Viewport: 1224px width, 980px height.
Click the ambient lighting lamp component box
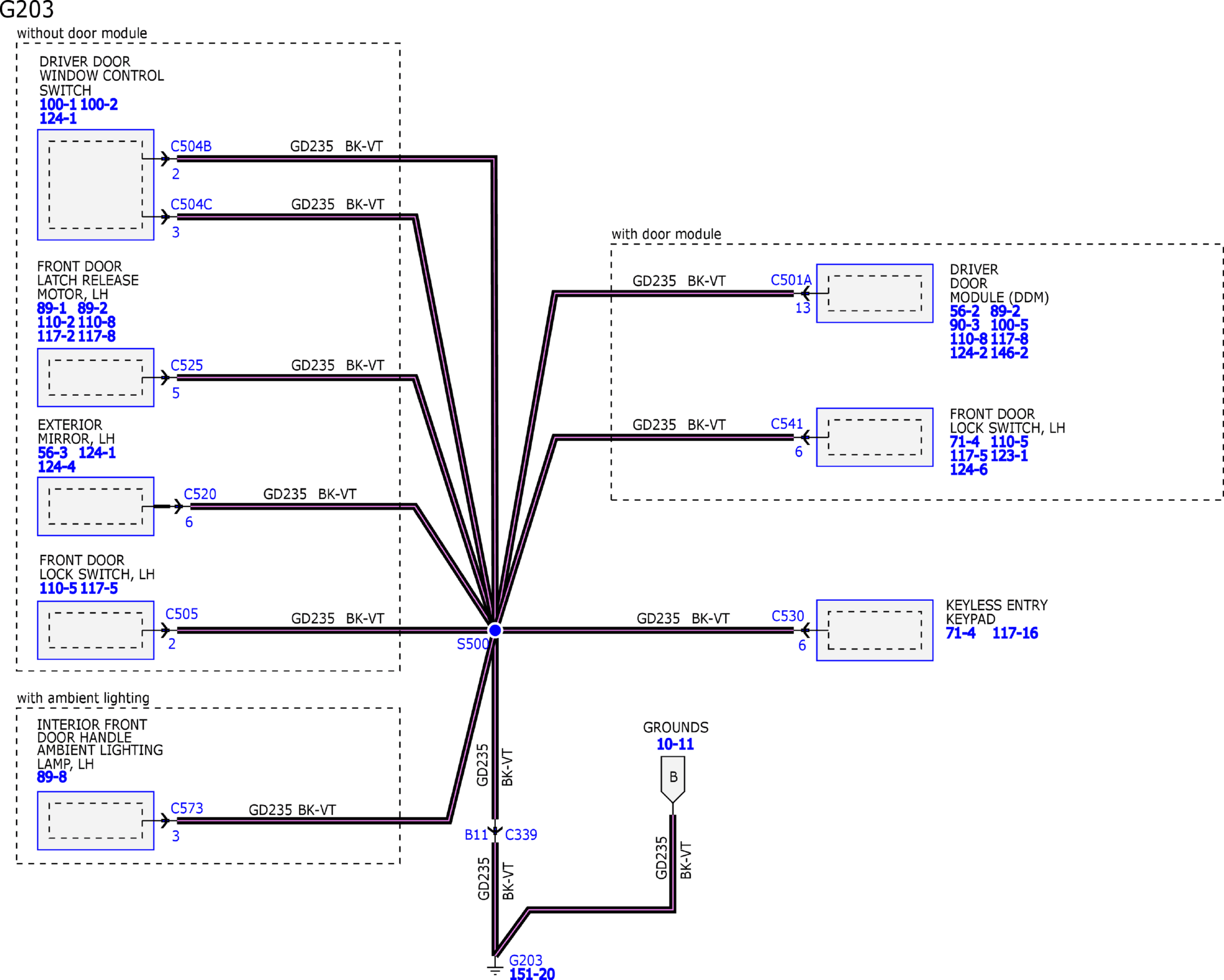[x=95, y=820]
